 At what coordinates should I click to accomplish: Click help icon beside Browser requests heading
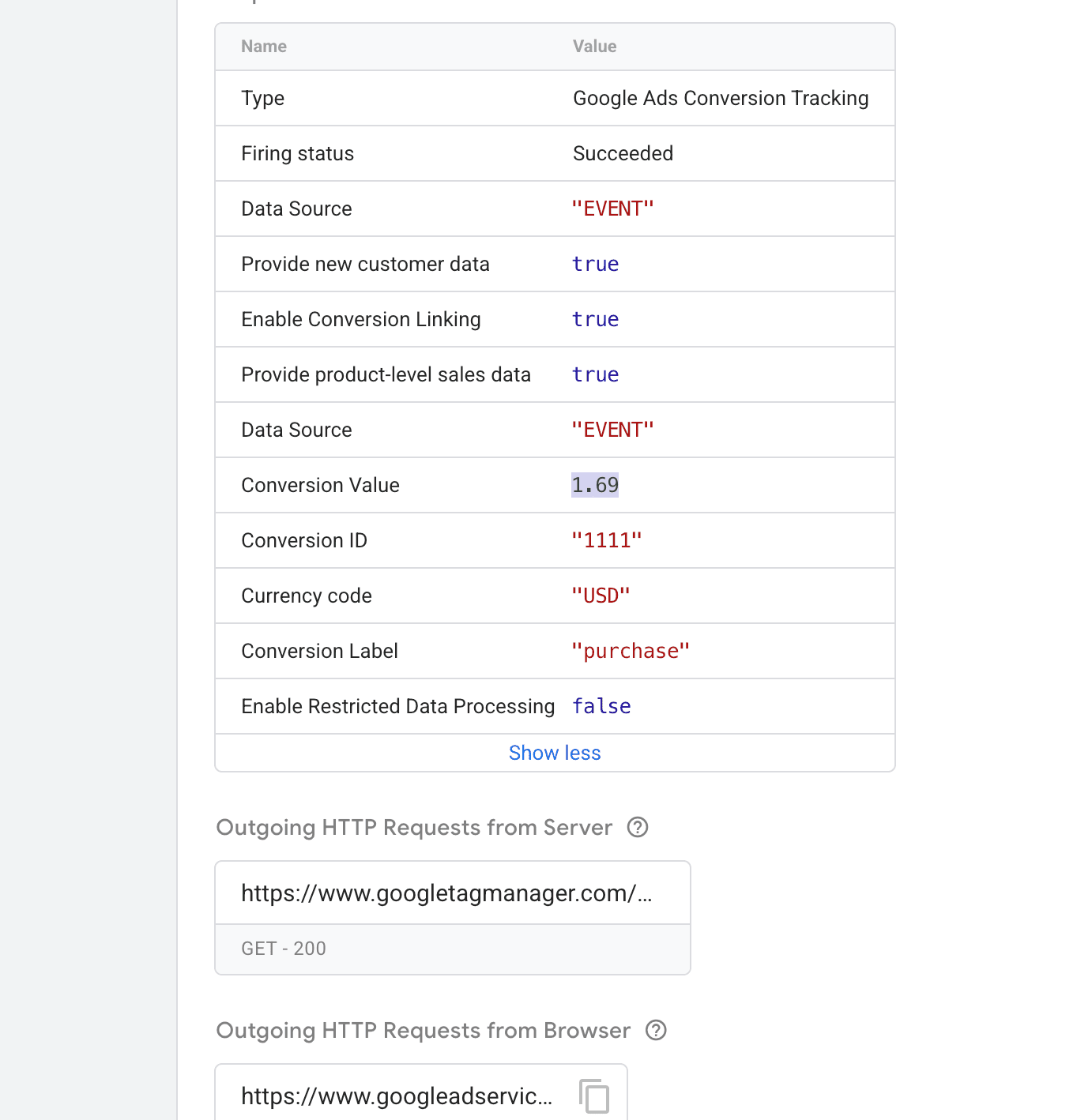tap(656, 1030)
